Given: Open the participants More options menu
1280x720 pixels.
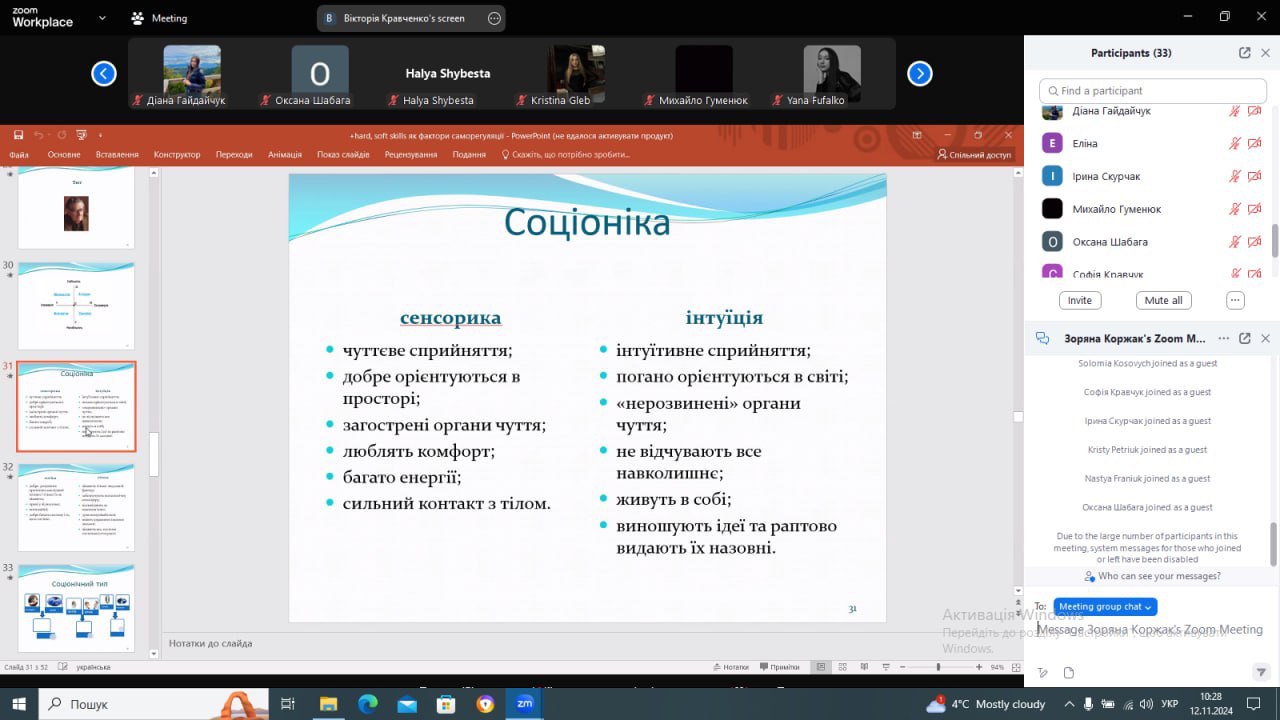Looking at the screenshot, I should click(x=1235, y=300).
